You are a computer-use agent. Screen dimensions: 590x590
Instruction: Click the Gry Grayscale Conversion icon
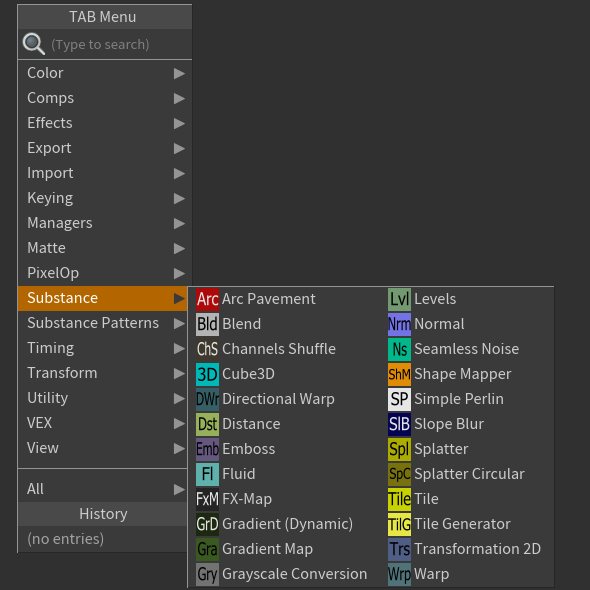[x=207, y=574]
